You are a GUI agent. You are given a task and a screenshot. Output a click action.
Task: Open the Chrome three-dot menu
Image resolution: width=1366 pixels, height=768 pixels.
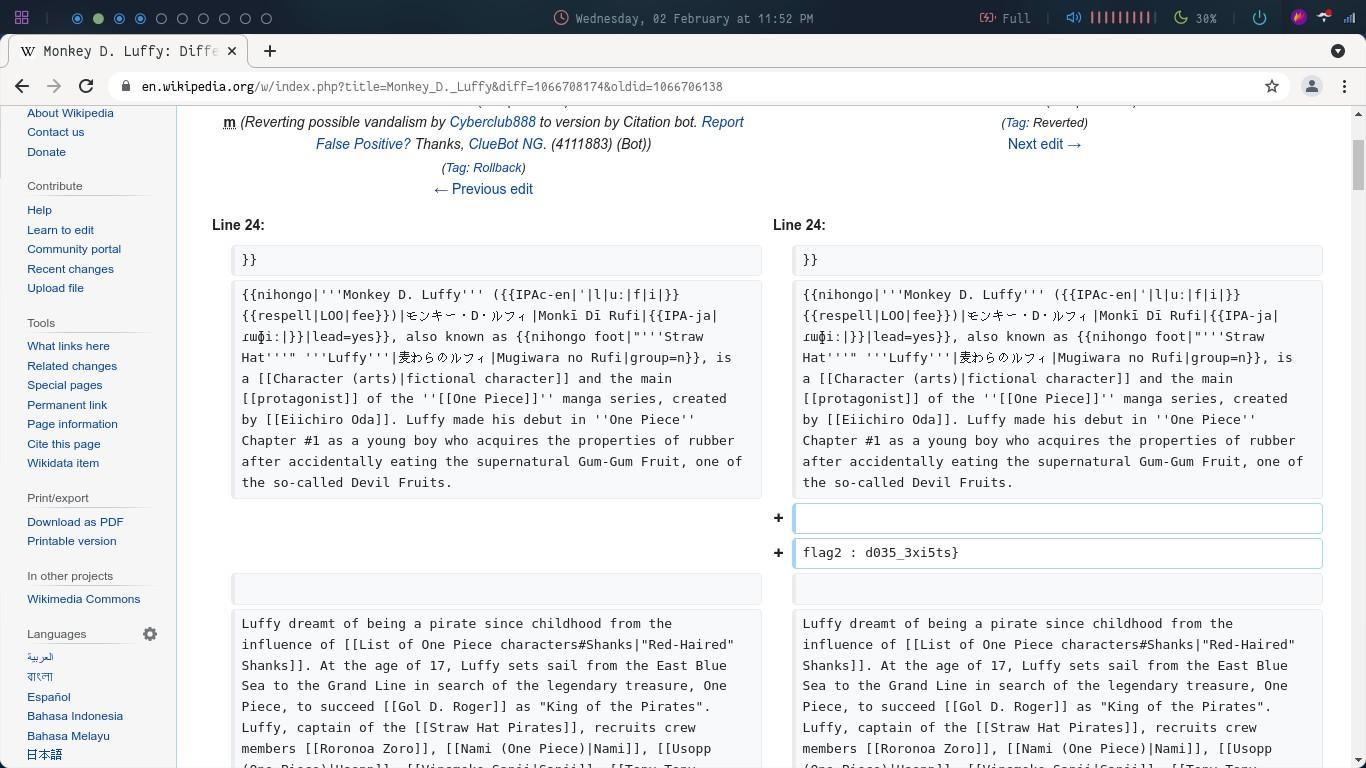[x=1345, y=87]
